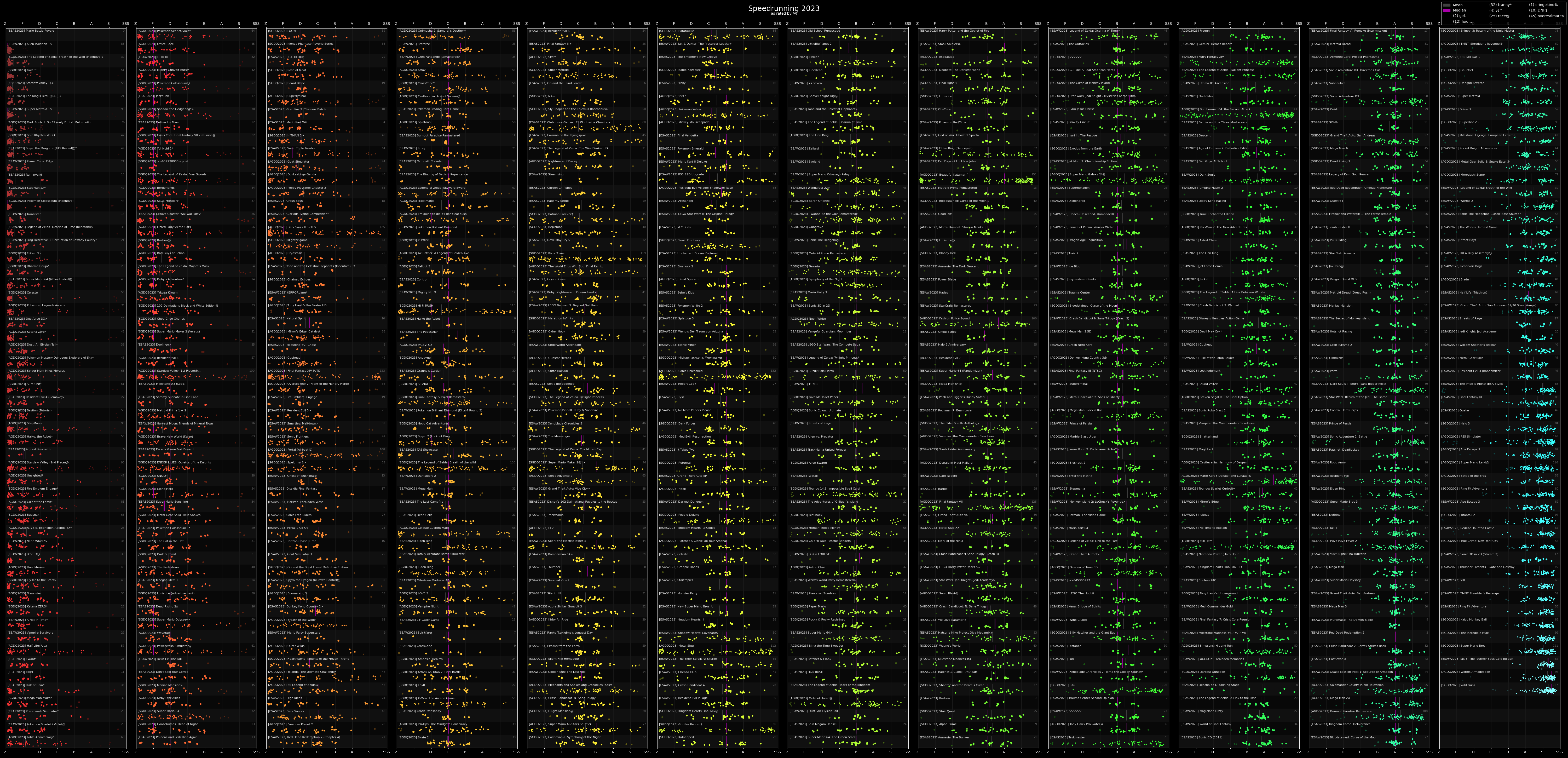Select '[ESAW2023] Kwirk' row label
This screenshot has height=758, width=1568.
coord(1324,109)
